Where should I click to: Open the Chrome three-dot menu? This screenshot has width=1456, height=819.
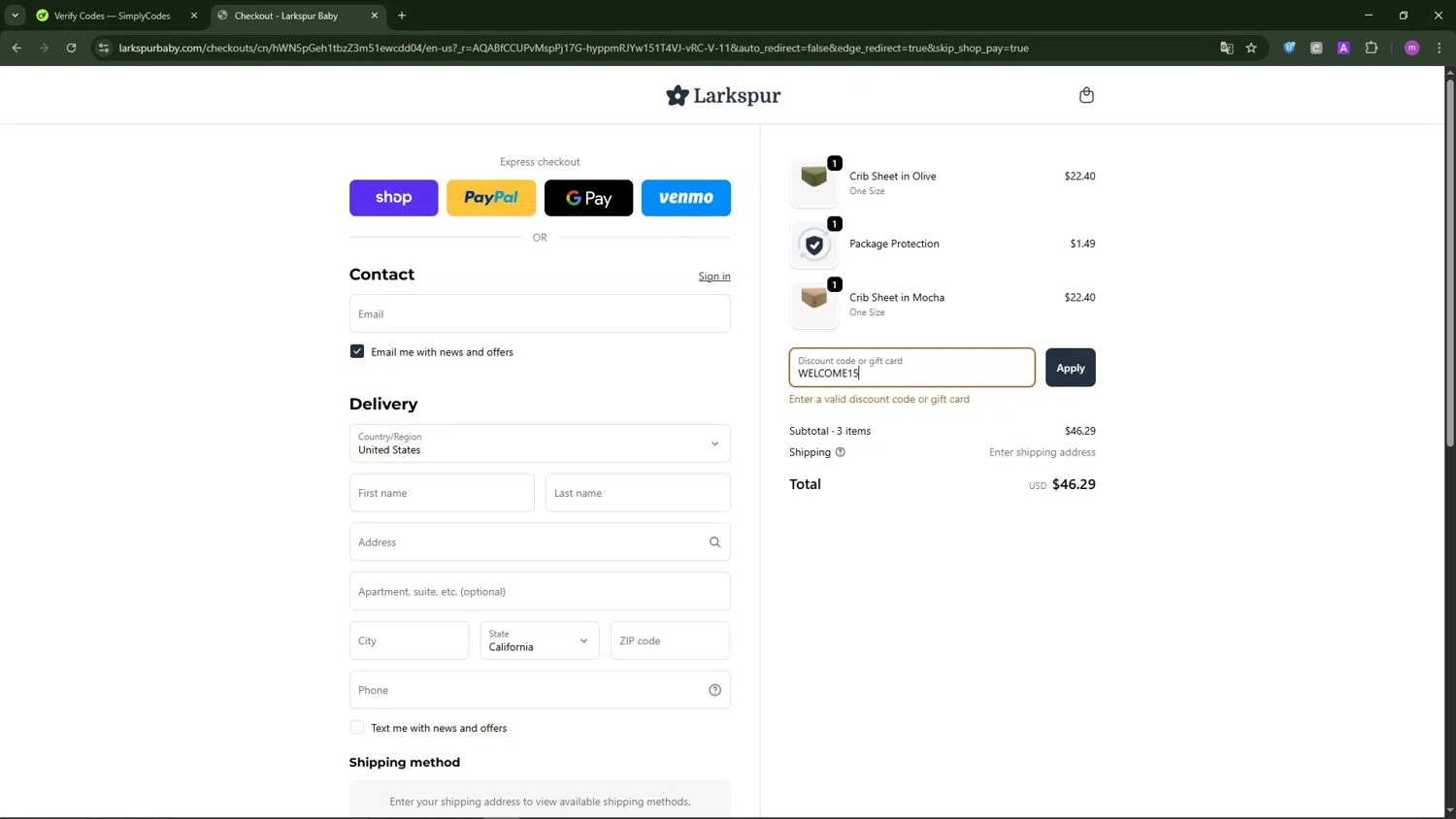click(1439, 48)
